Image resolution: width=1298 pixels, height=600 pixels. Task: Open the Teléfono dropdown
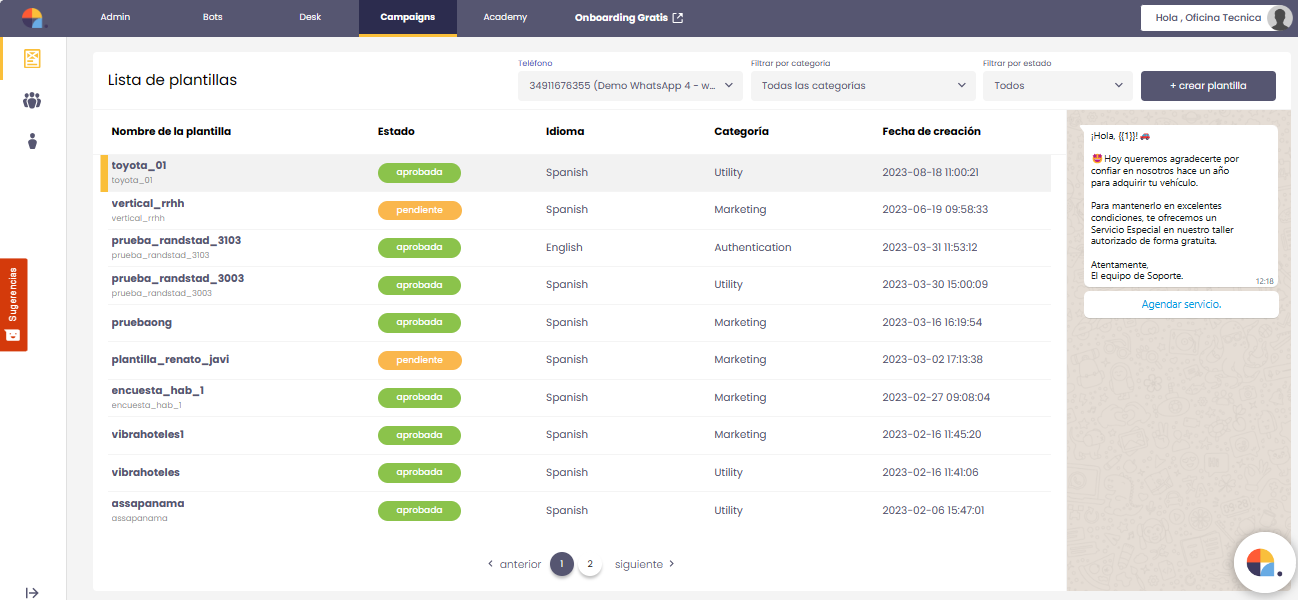pos(629,86)
